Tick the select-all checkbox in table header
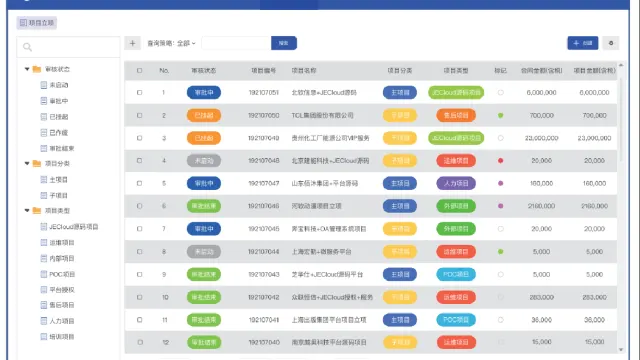640x360 pixels. point(140,71)
